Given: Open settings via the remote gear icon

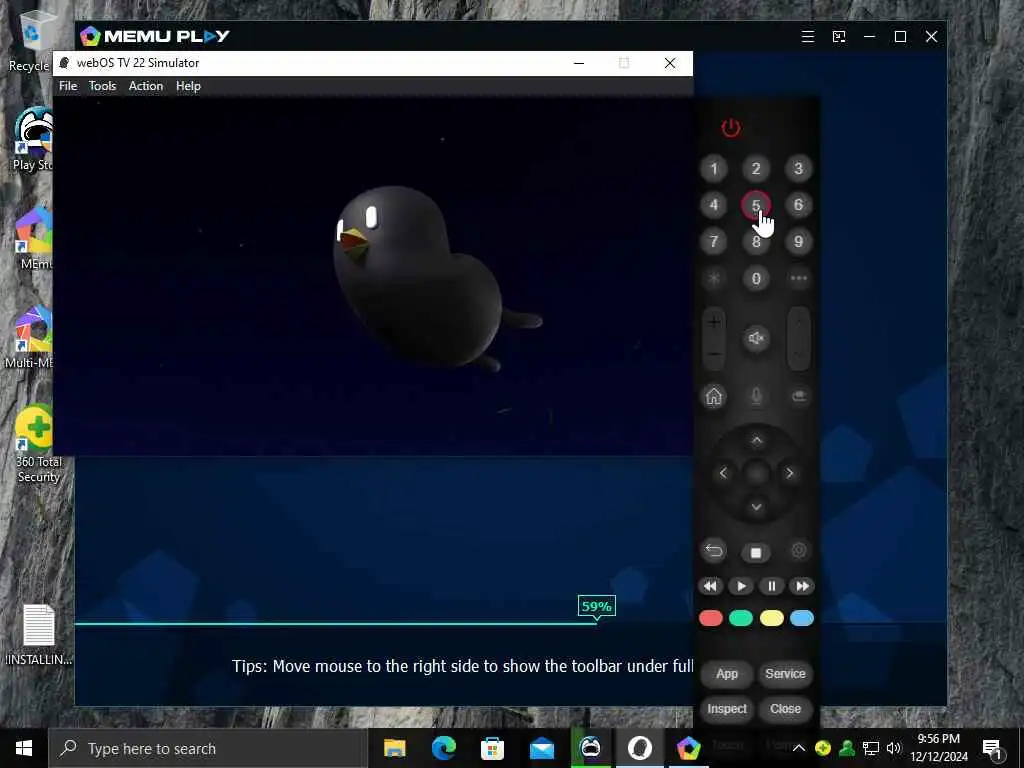Looking at the screenshot, I should (799, 551).
